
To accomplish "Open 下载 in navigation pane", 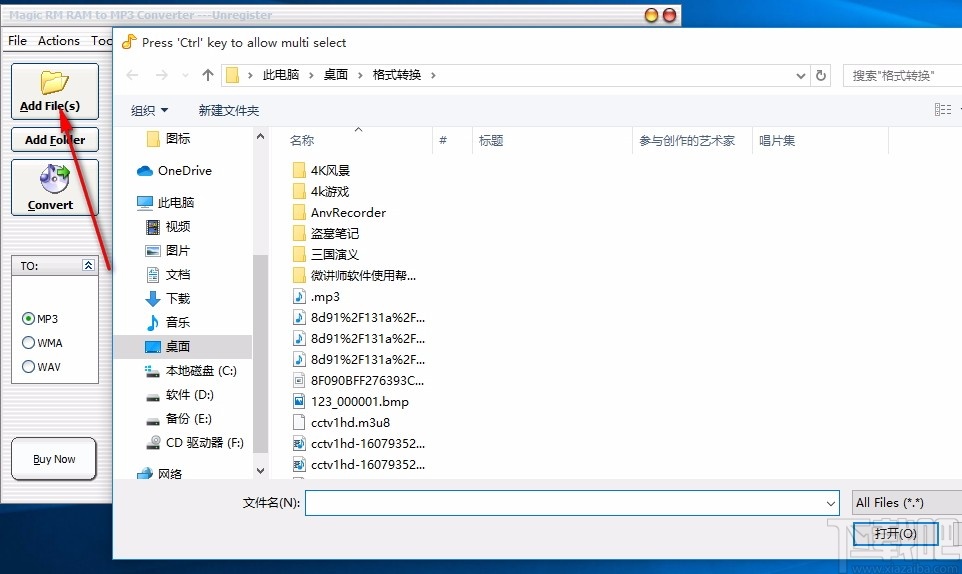I will (x=168, y=299).
